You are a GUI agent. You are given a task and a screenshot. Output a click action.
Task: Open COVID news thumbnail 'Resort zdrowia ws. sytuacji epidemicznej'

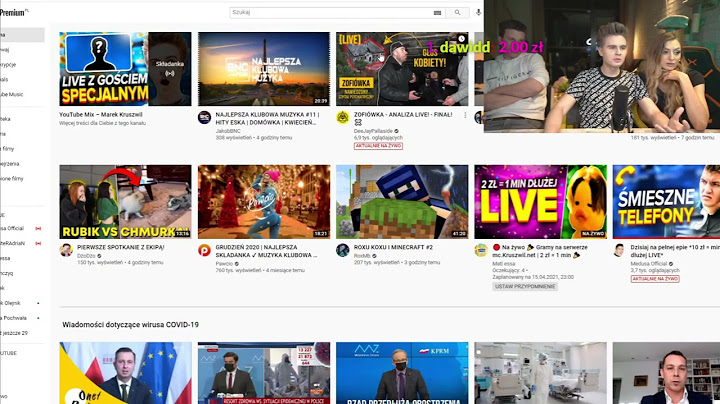264,373
